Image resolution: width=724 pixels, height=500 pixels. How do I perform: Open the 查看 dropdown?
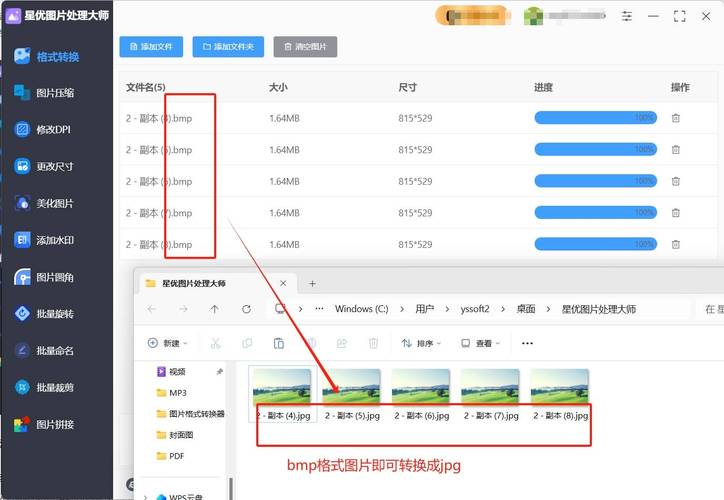coord(481,343)
